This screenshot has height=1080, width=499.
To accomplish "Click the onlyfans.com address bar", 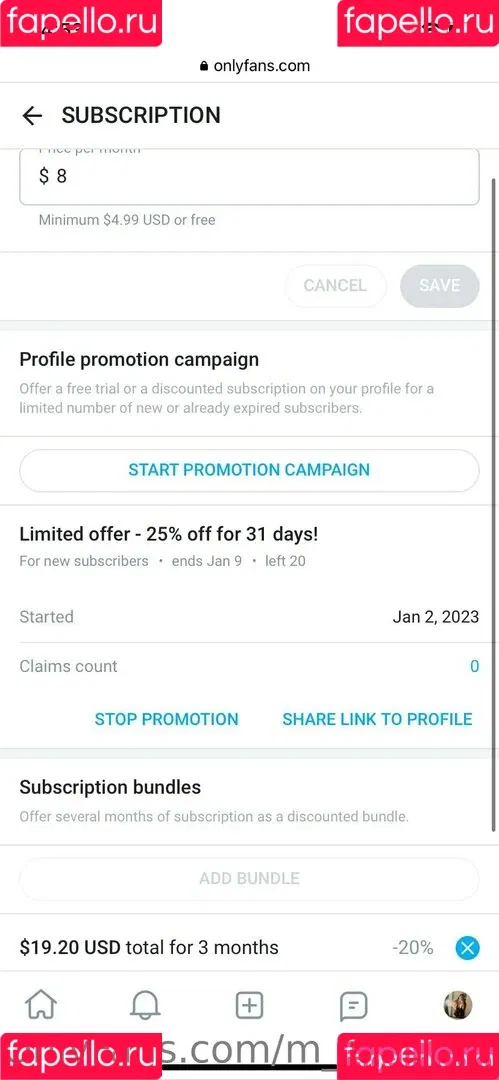I will [x=255, y=66].
